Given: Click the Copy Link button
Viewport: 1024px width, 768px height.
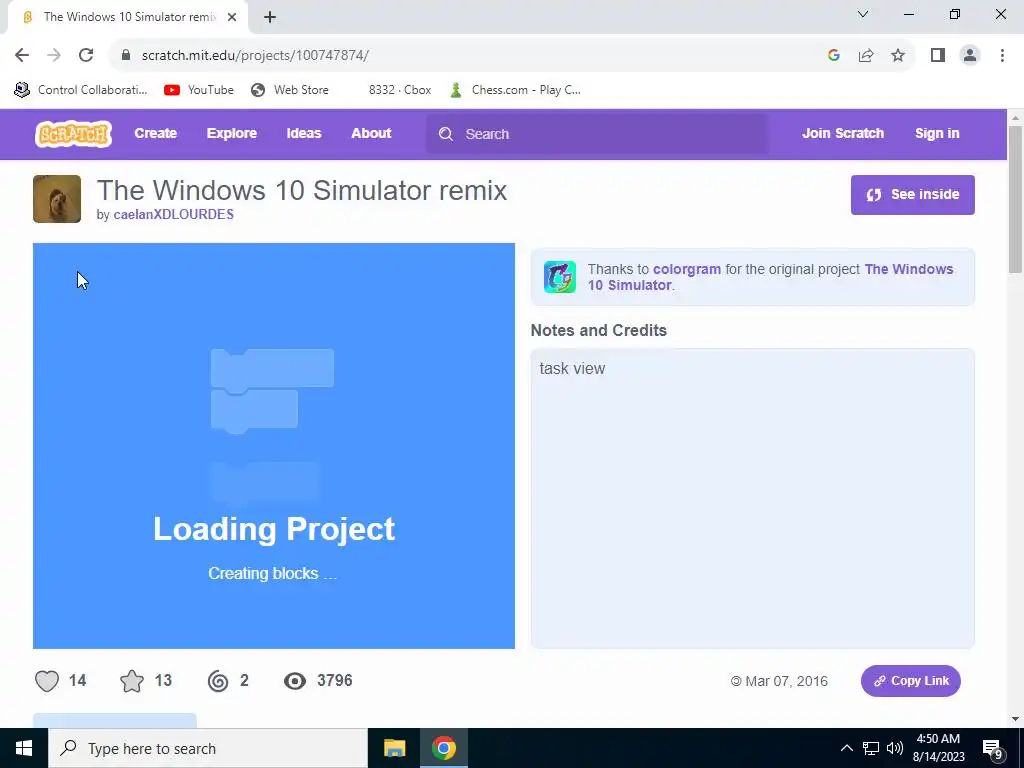Looking at the screenshot, I should 910,681.
